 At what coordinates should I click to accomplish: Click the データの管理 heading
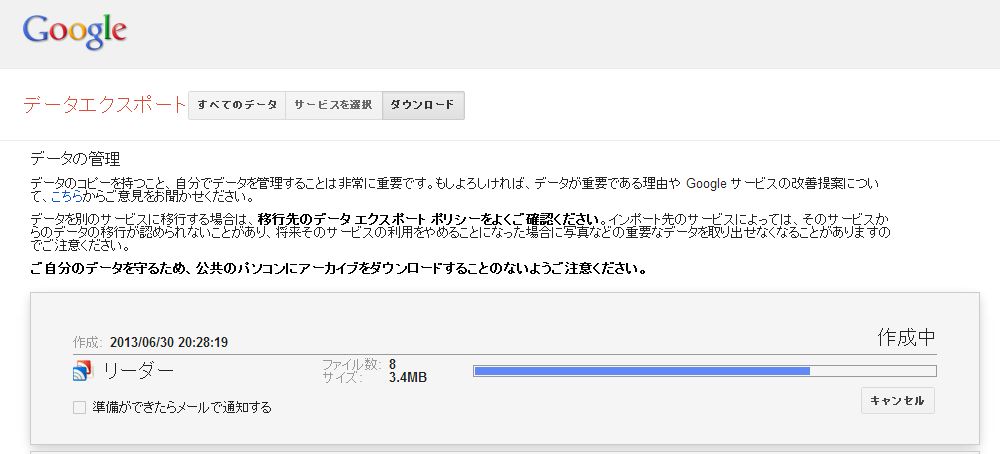[x=75, y=159]
